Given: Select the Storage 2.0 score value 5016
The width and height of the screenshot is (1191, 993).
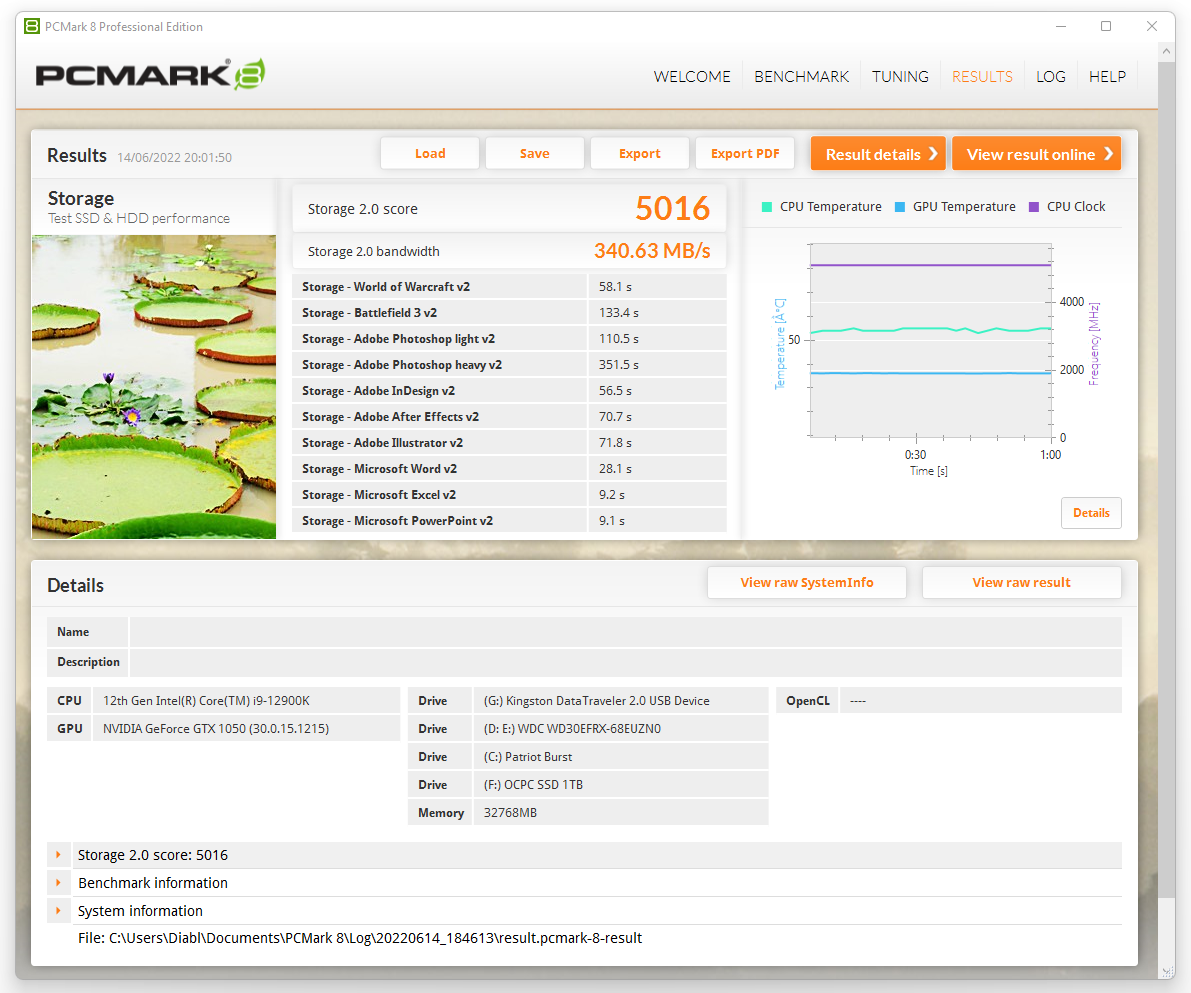Looking at the screenshot, I should (672, 208).
